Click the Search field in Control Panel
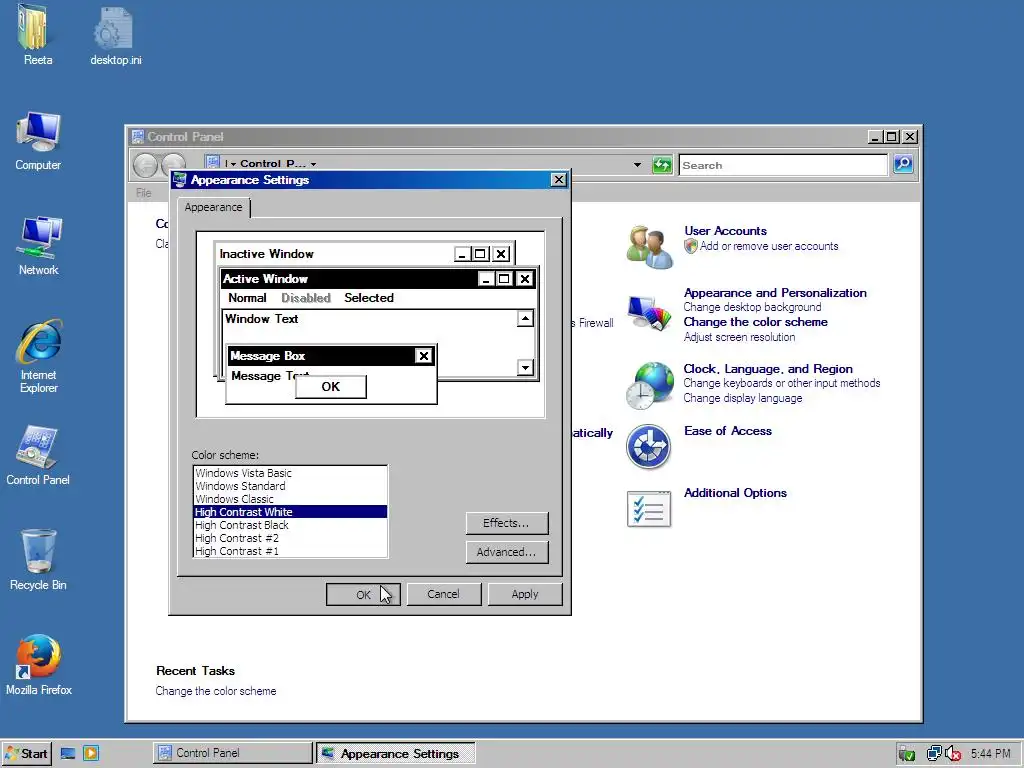Screen dimensions: 1024x768 tap(783, 165)
